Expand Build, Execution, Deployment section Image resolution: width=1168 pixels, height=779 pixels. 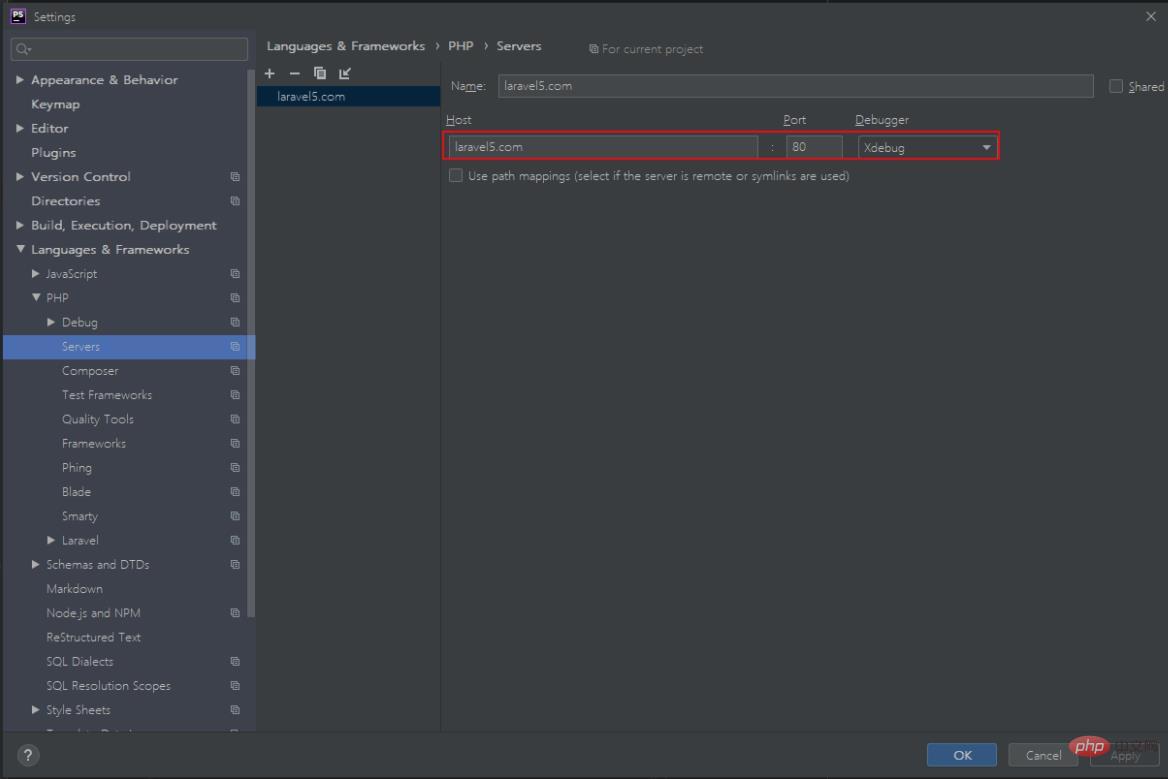tap(20, 225)
